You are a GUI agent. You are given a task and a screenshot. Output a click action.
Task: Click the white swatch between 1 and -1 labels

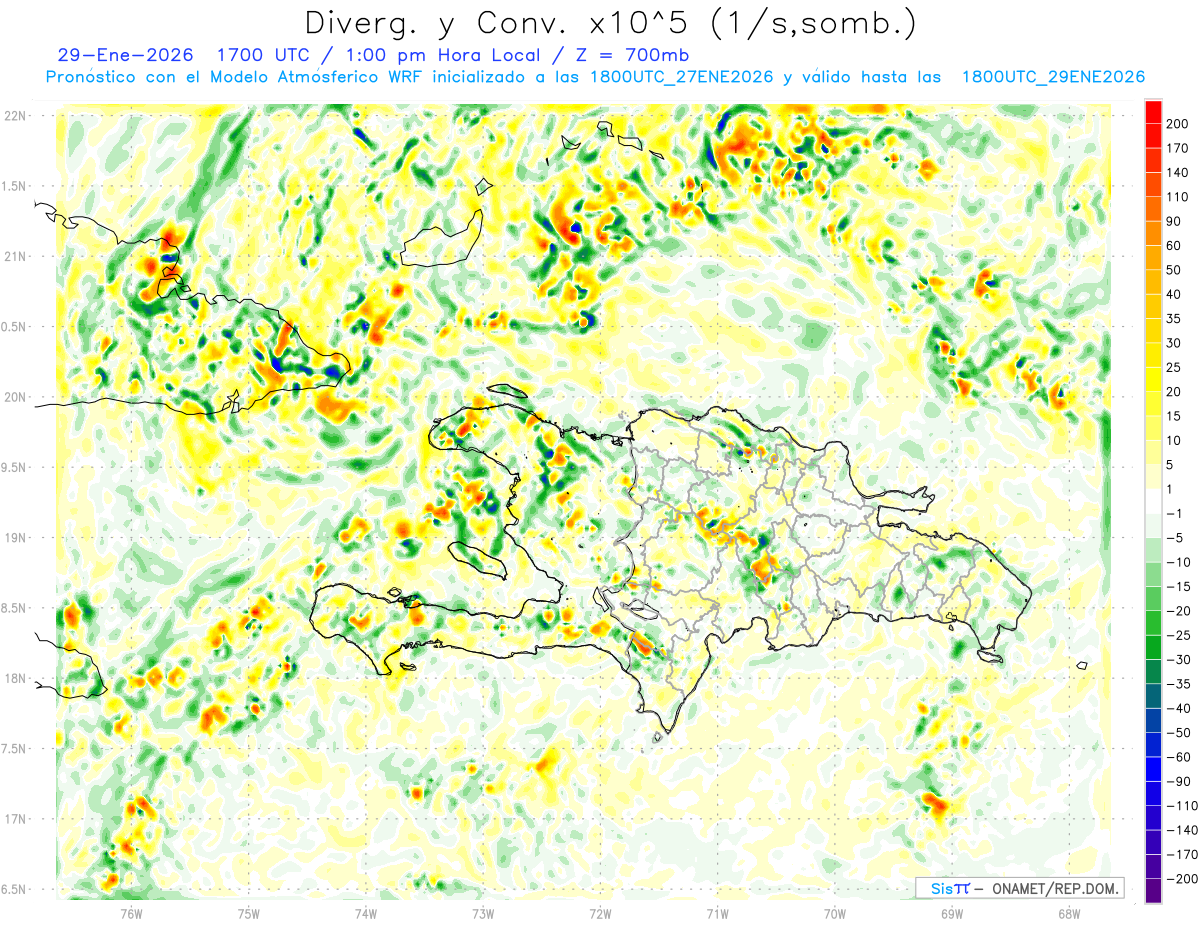[1153, 501]
